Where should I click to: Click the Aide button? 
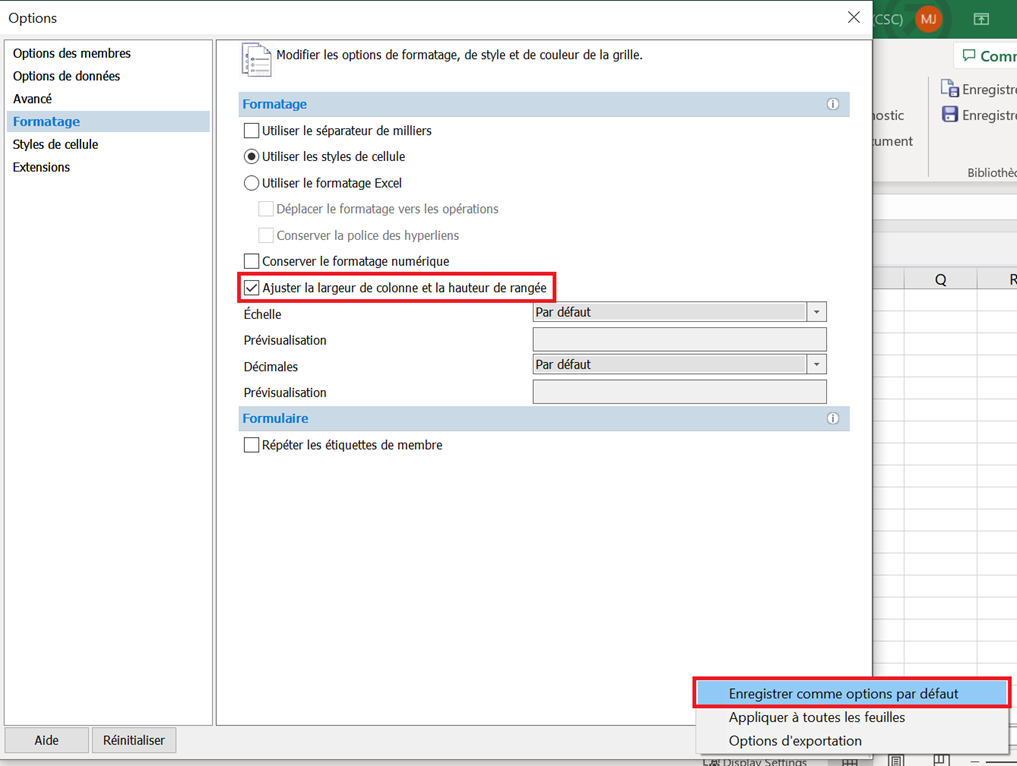(46, 740)
